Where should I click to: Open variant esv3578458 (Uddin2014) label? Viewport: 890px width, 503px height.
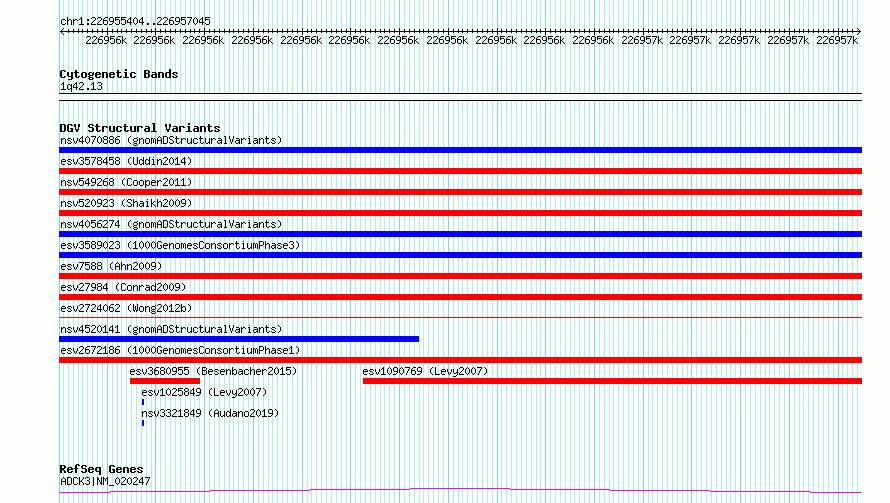126,161
